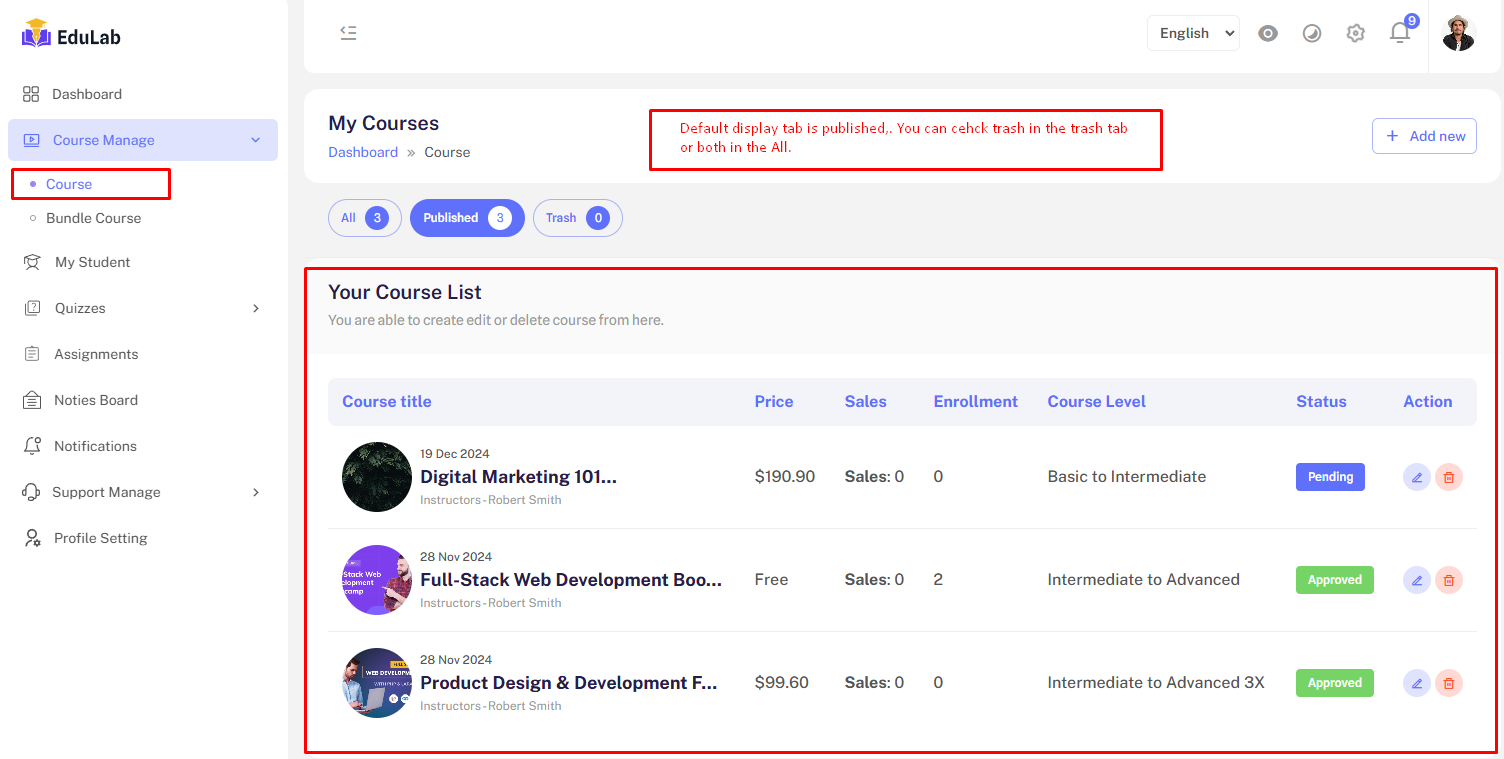Delete the Full-Stack Web Development course
The width and height of the screenshot is (1504, 759).
[x=1448, y=580]
